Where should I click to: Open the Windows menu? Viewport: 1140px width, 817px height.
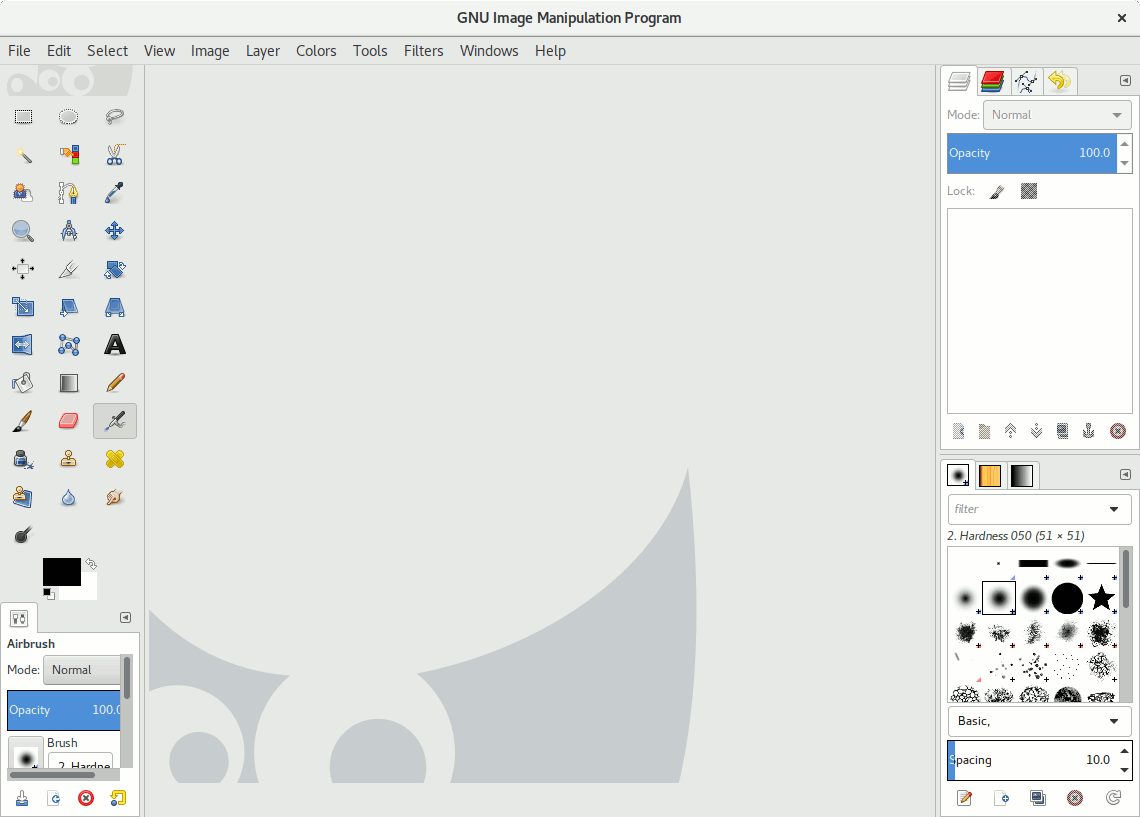(489, 51)
